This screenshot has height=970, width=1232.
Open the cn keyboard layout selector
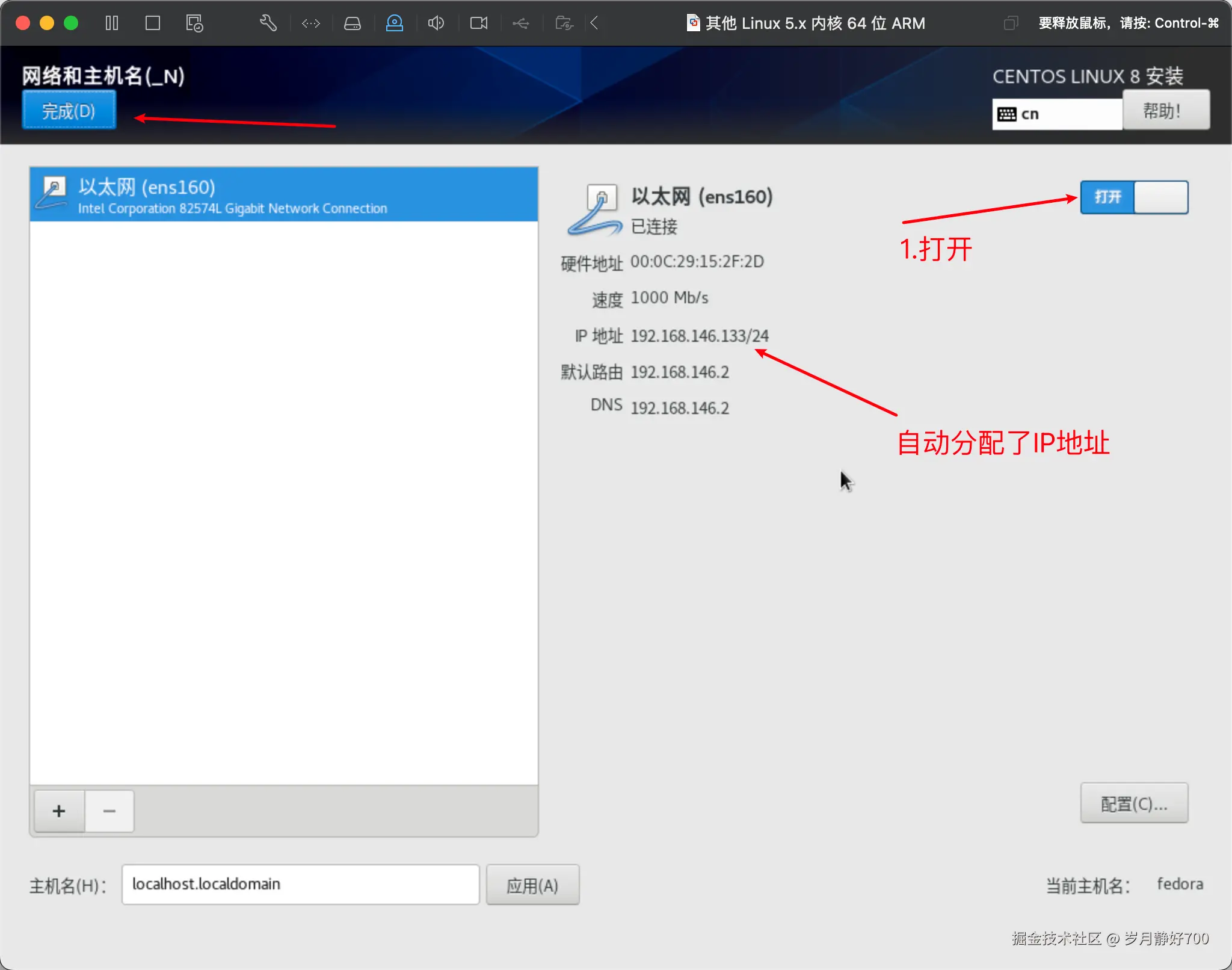1056,113
